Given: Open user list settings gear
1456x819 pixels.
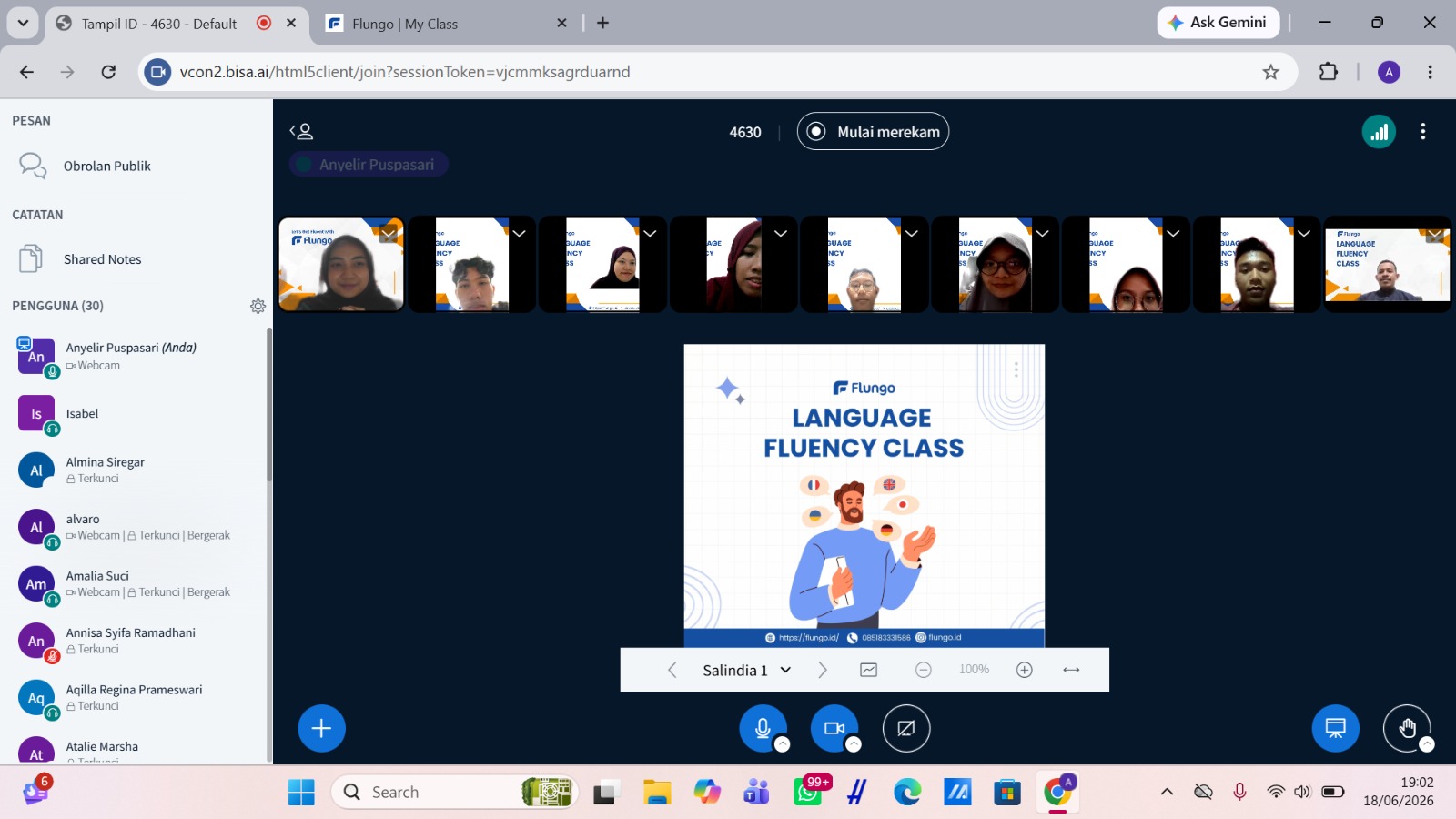Looking at the screenshot, I should [x=258, y=306].
